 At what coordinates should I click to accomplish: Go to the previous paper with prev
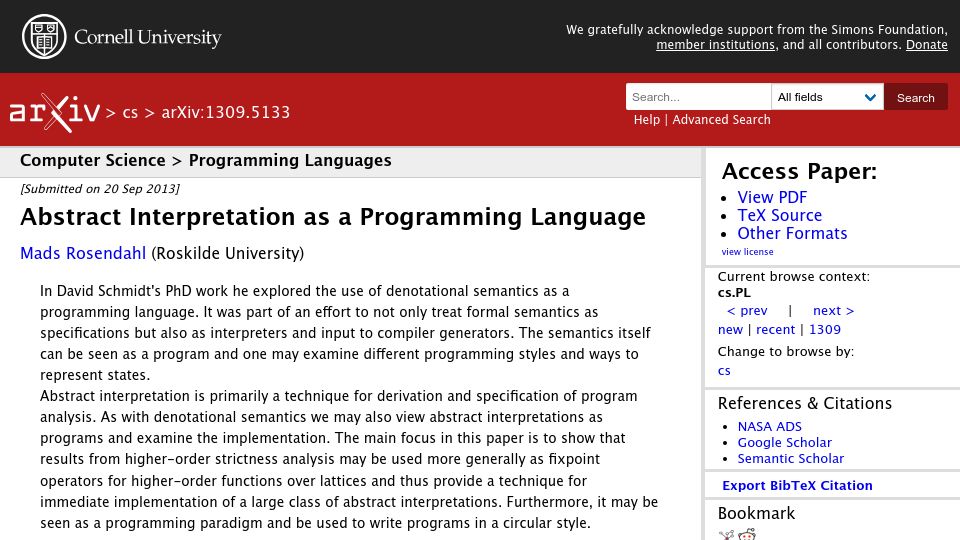click(746, 310)
